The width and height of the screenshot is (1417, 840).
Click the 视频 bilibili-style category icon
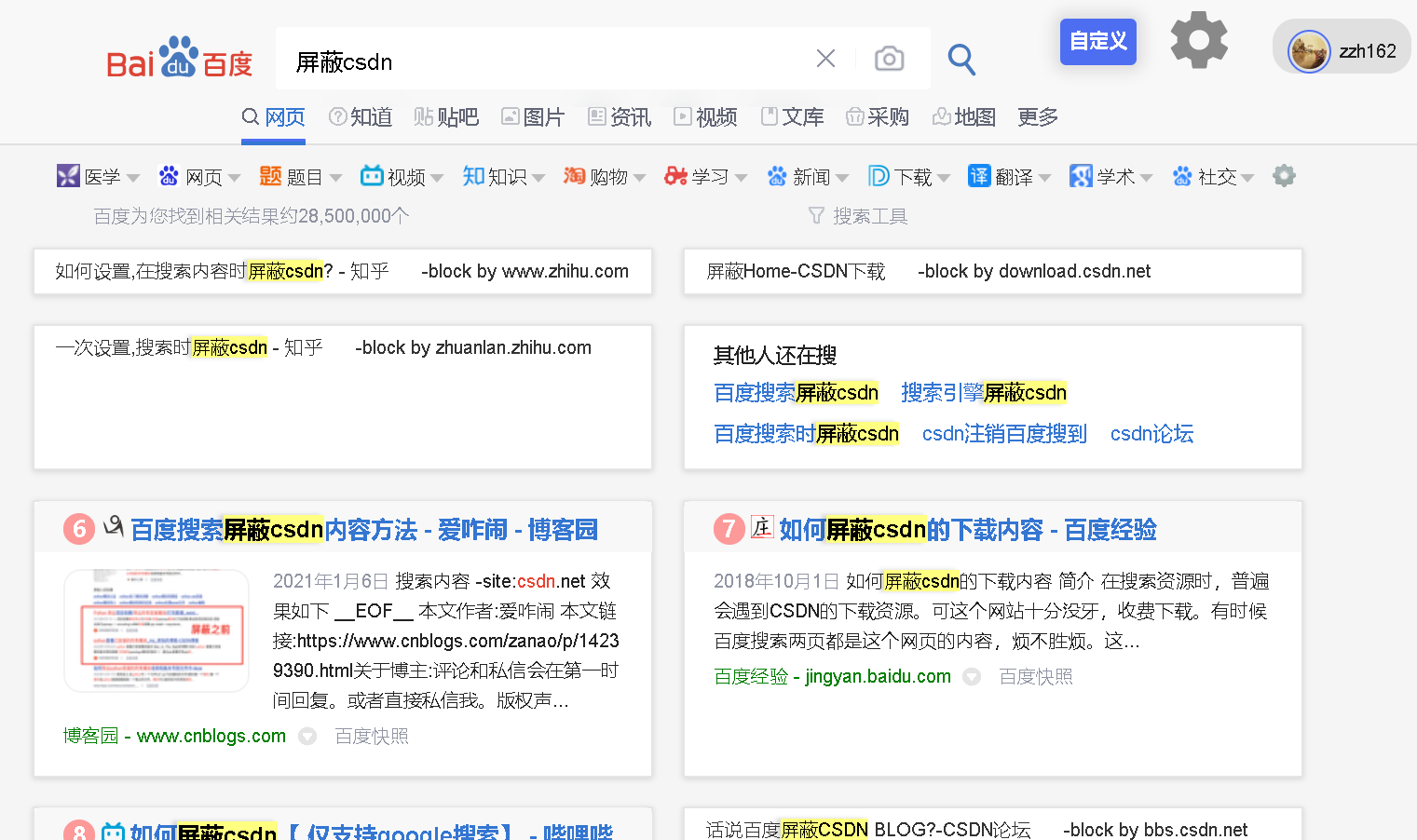pos(372,176)
